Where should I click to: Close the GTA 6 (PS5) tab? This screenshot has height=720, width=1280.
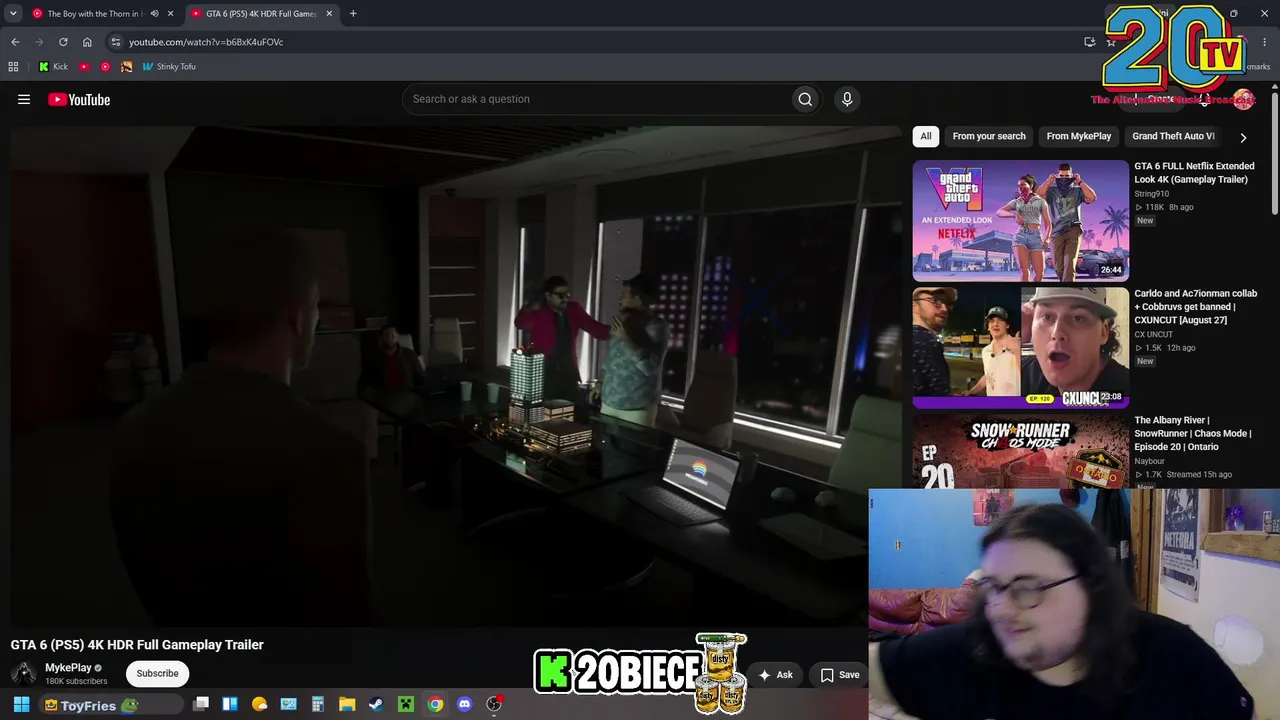coord(329,14)
